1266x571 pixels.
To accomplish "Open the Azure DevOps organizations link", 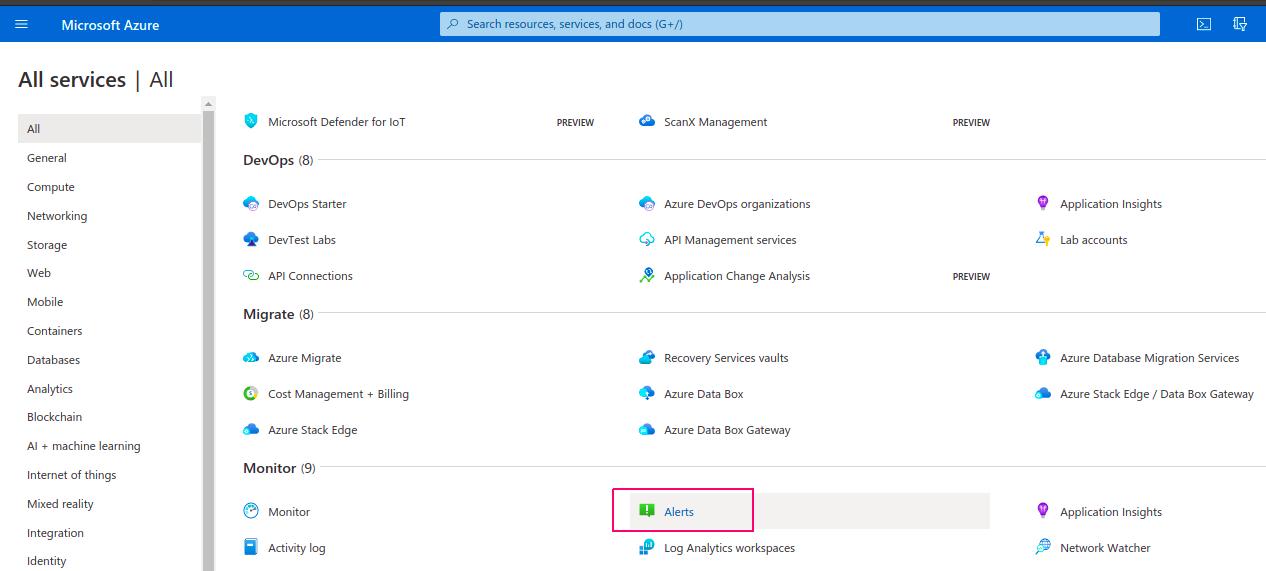I will pyautogui.click(x=737, y=204).
